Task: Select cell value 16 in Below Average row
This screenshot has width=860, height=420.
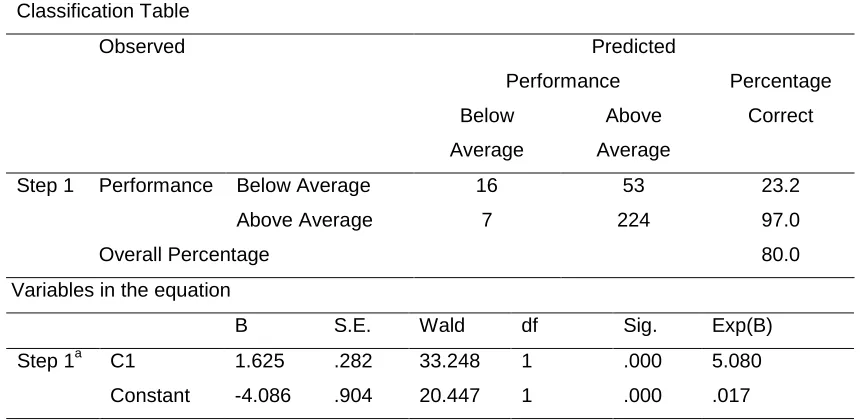Action: (x=487, y=186)
